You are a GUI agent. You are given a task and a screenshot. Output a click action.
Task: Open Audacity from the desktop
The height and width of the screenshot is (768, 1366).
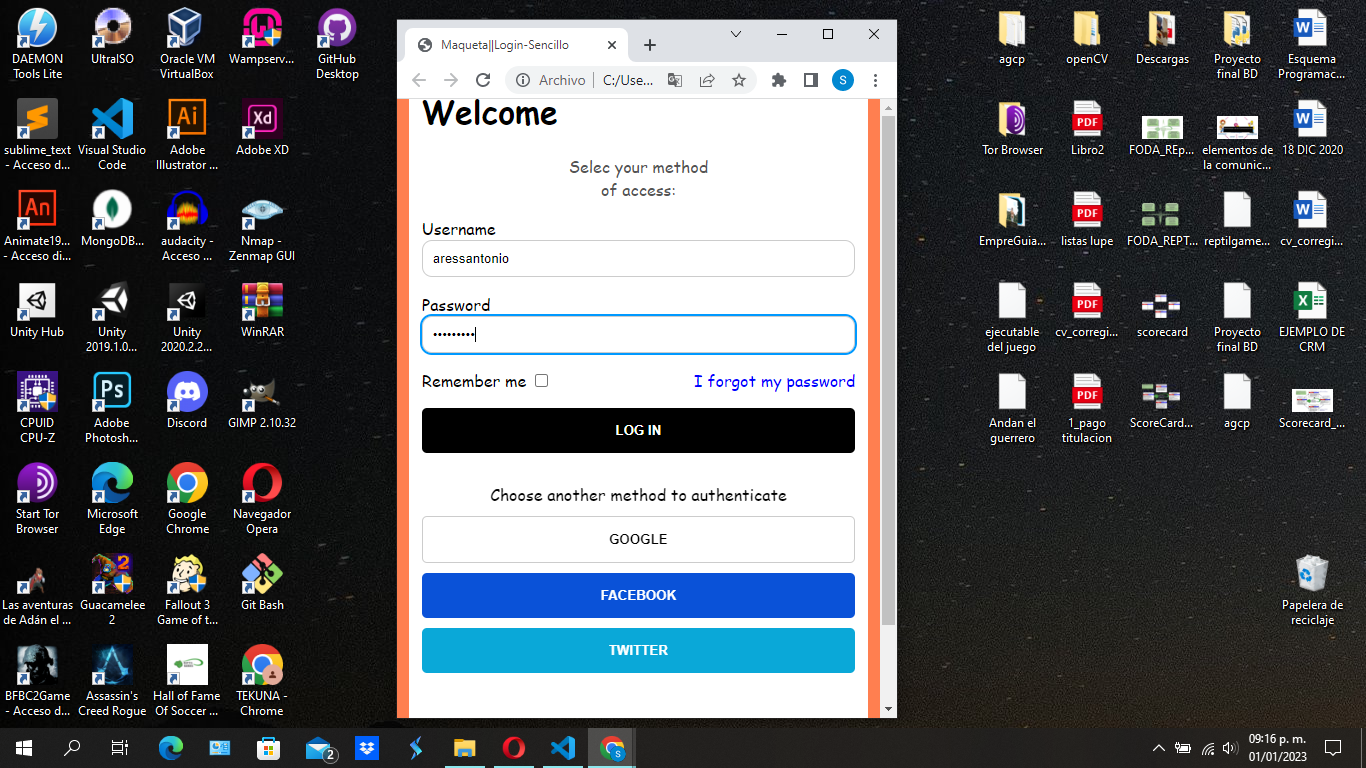pos(186,210)
